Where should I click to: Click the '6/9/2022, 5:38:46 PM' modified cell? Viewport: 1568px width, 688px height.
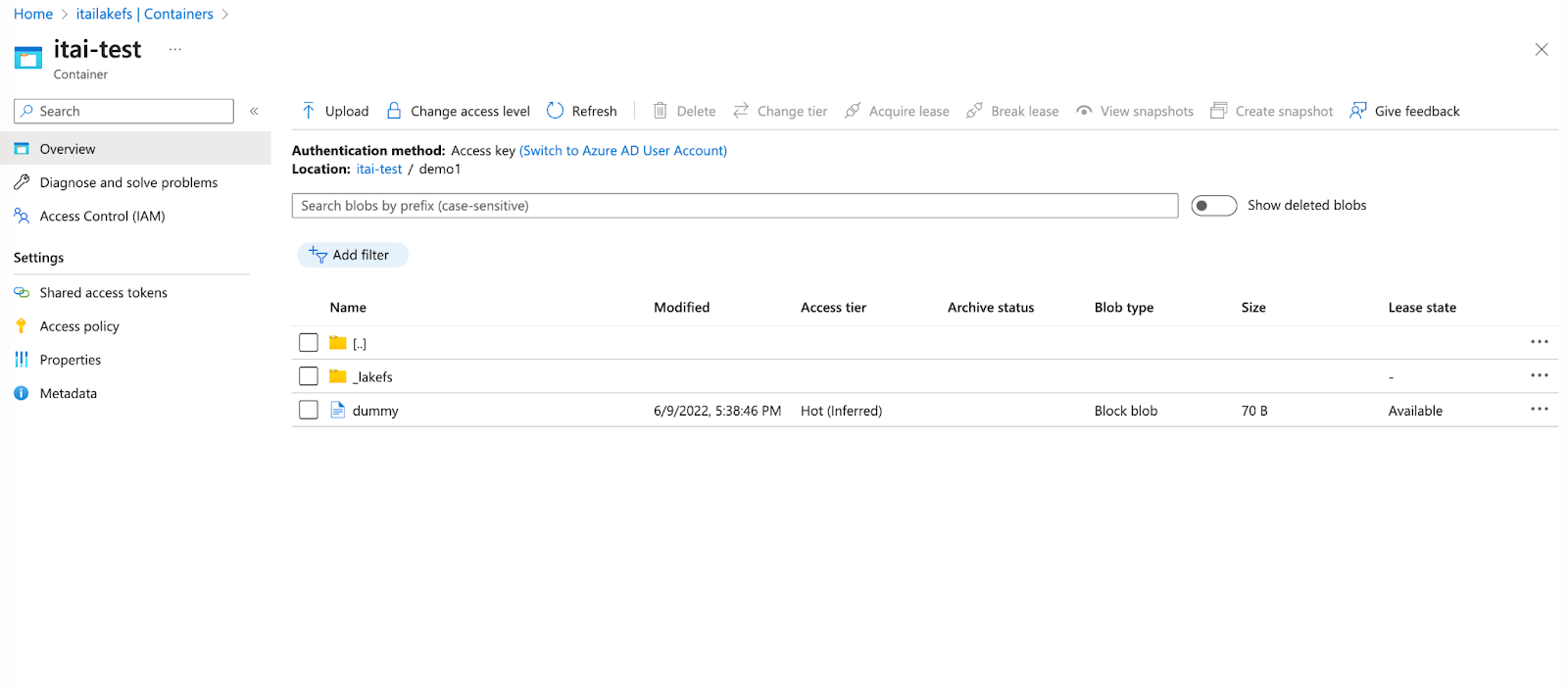point(717,412)
